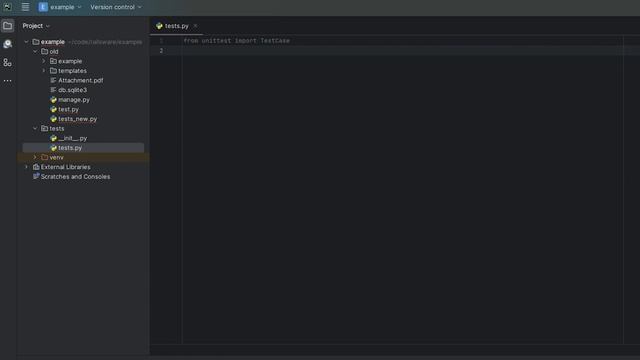Select Attachment.pdf in project tree
The height and width of the screenshot is (360, 640).
80,80
